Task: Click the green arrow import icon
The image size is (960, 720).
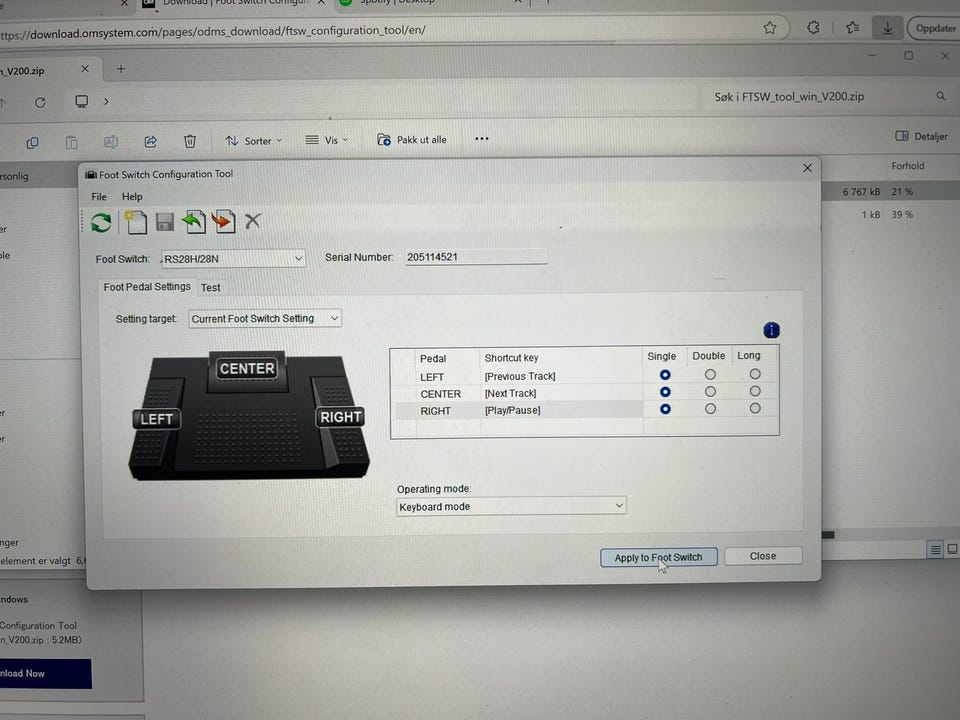Action: pyautogui.click(x=193, y=222)
